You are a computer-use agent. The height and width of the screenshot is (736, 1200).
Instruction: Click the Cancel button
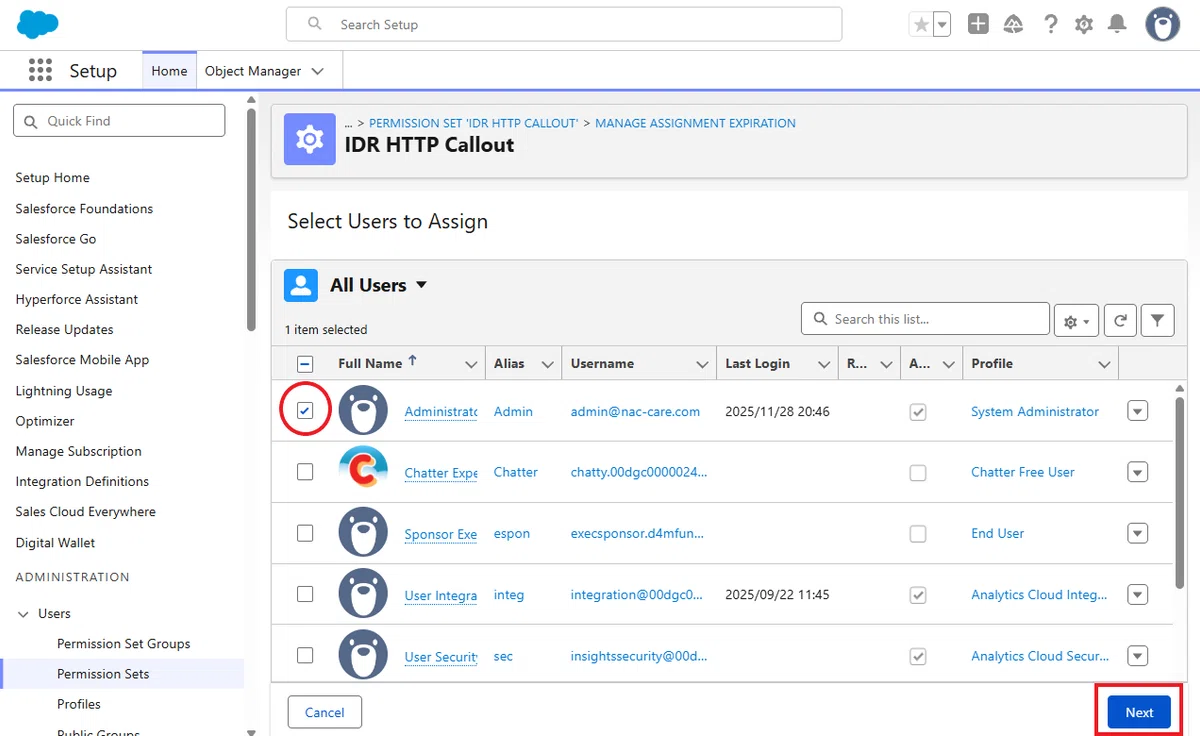(x=325, y=712)
